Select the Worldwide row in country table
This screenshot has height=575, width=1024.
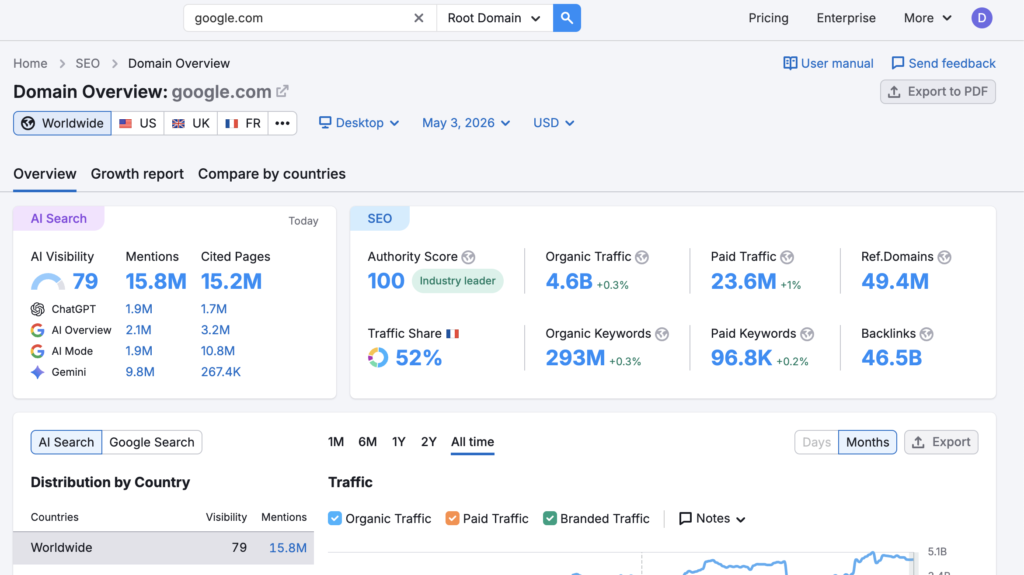pyautogui.click(x=163, y=548)
